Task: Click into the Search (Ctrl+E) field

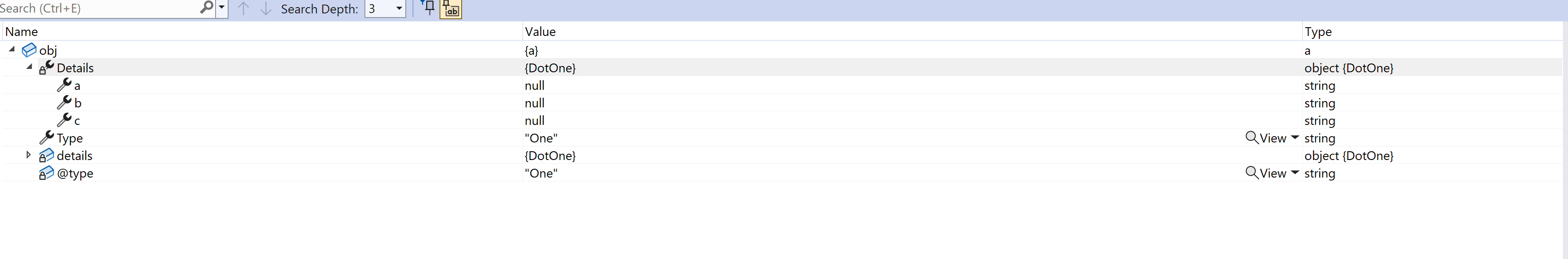Action: [x=98, y=8]
